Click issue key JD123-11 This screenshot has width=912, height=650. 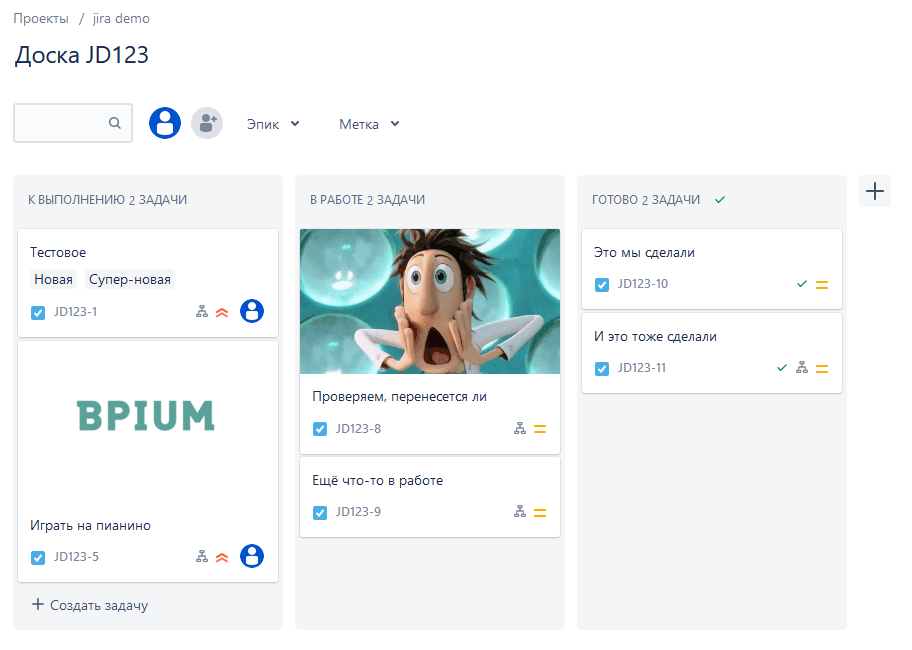pos(642,367)
